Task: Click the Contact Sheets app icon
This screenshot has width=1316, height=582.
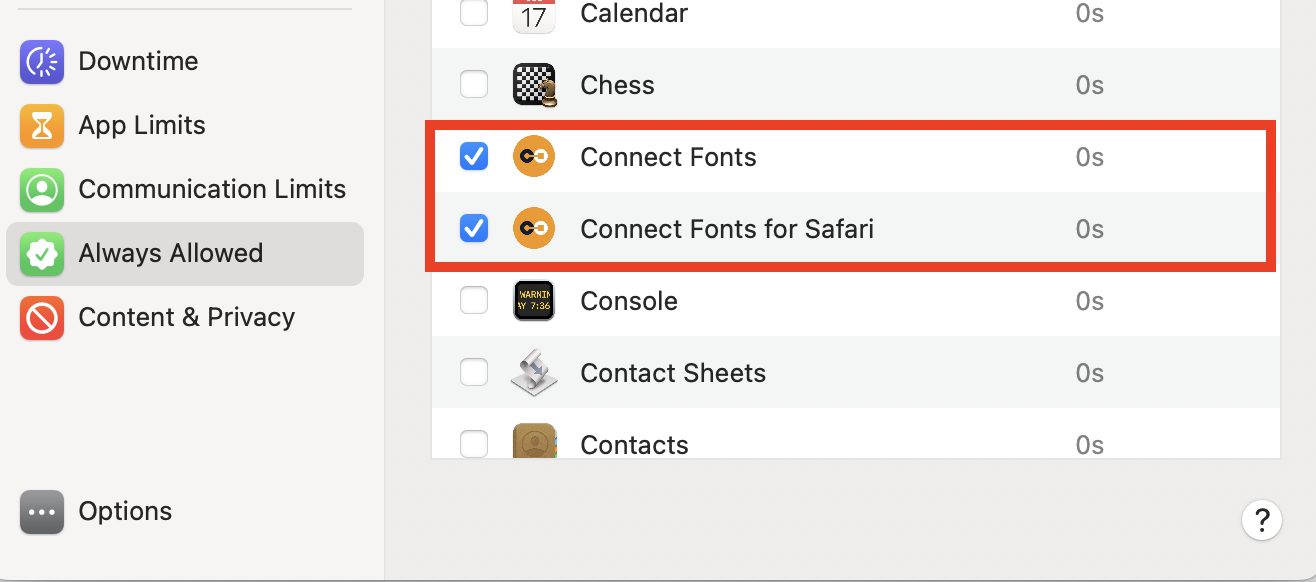Action: click(x=534, y=373)
